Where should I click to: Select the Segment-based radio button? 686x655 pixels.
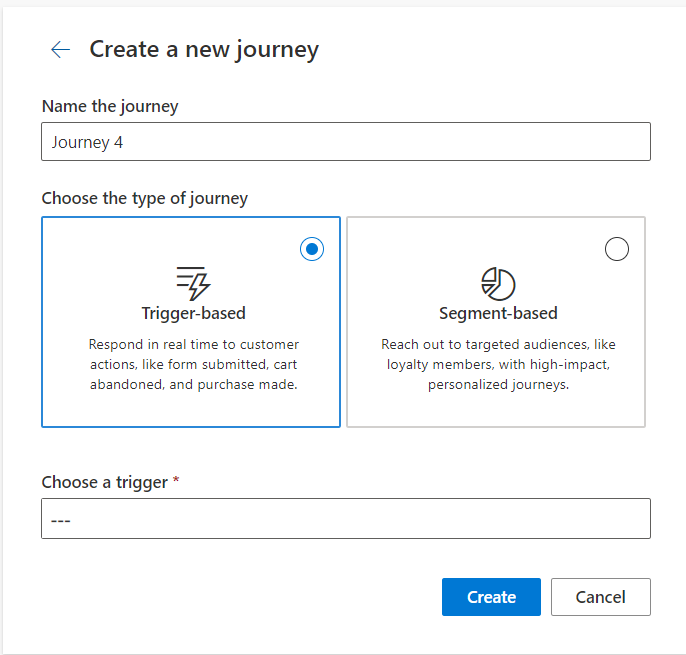617,249
